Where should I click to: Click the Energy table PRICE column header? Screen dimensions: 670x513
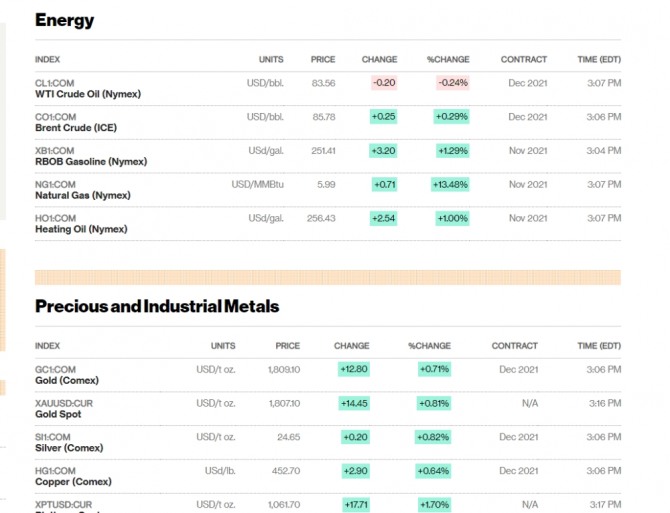point(323,59)
